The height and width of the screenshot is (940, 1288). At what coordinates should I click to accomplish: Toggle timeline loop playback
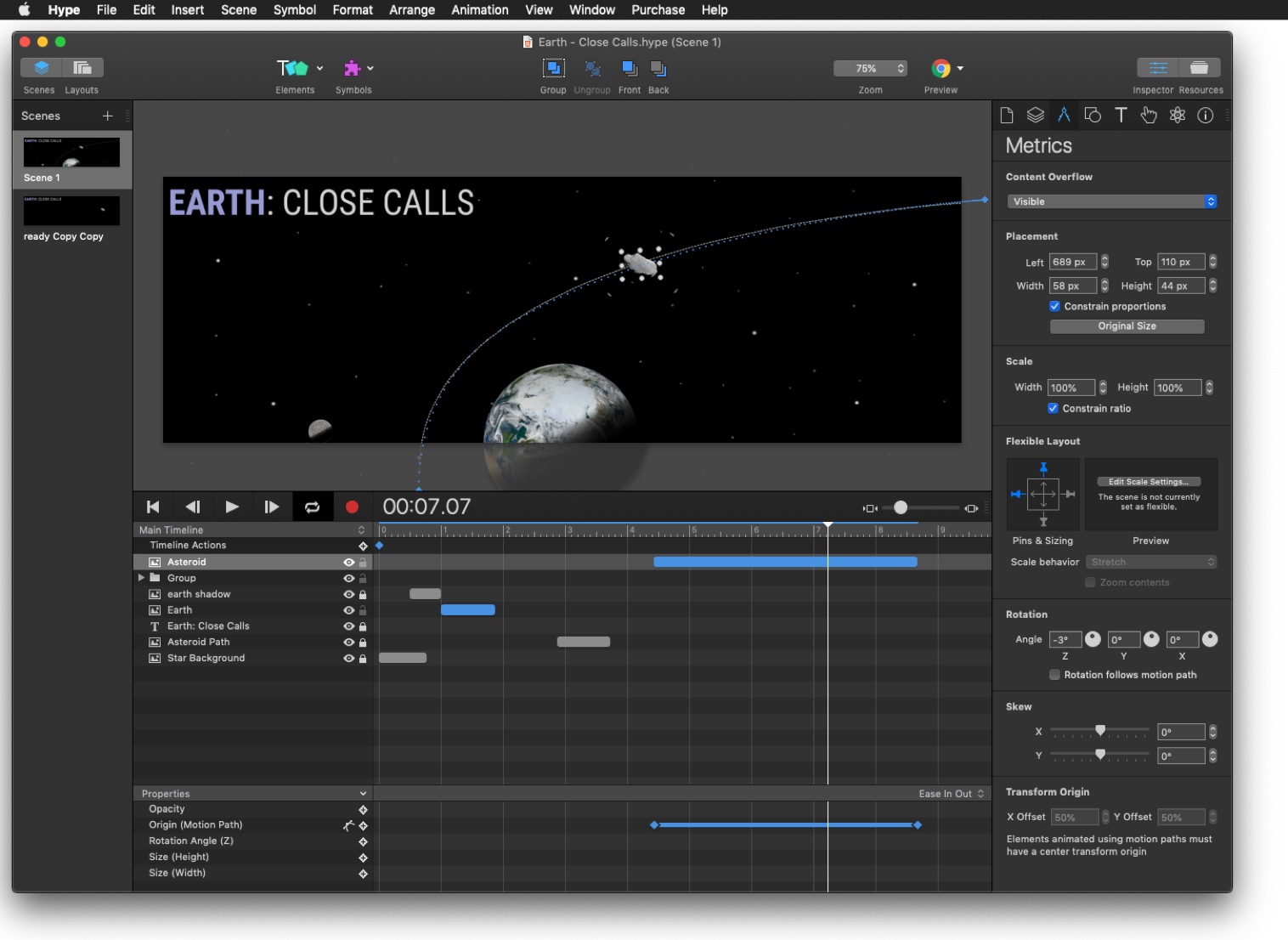point(312,507)
